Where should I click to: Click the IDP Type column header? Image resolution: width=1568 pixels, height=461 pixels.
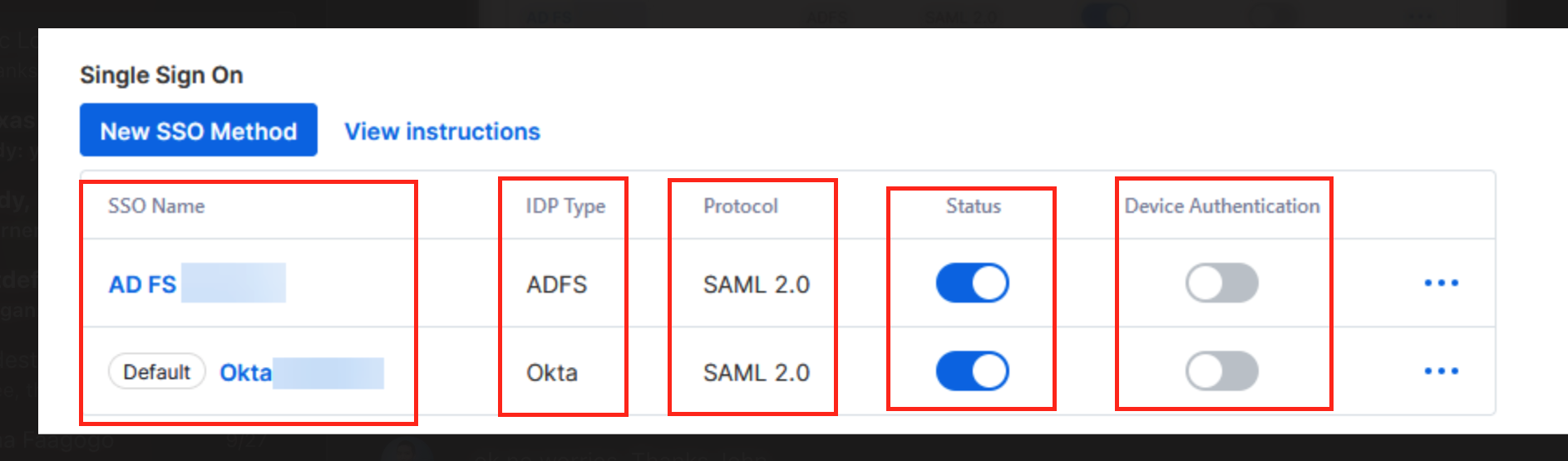565,206
